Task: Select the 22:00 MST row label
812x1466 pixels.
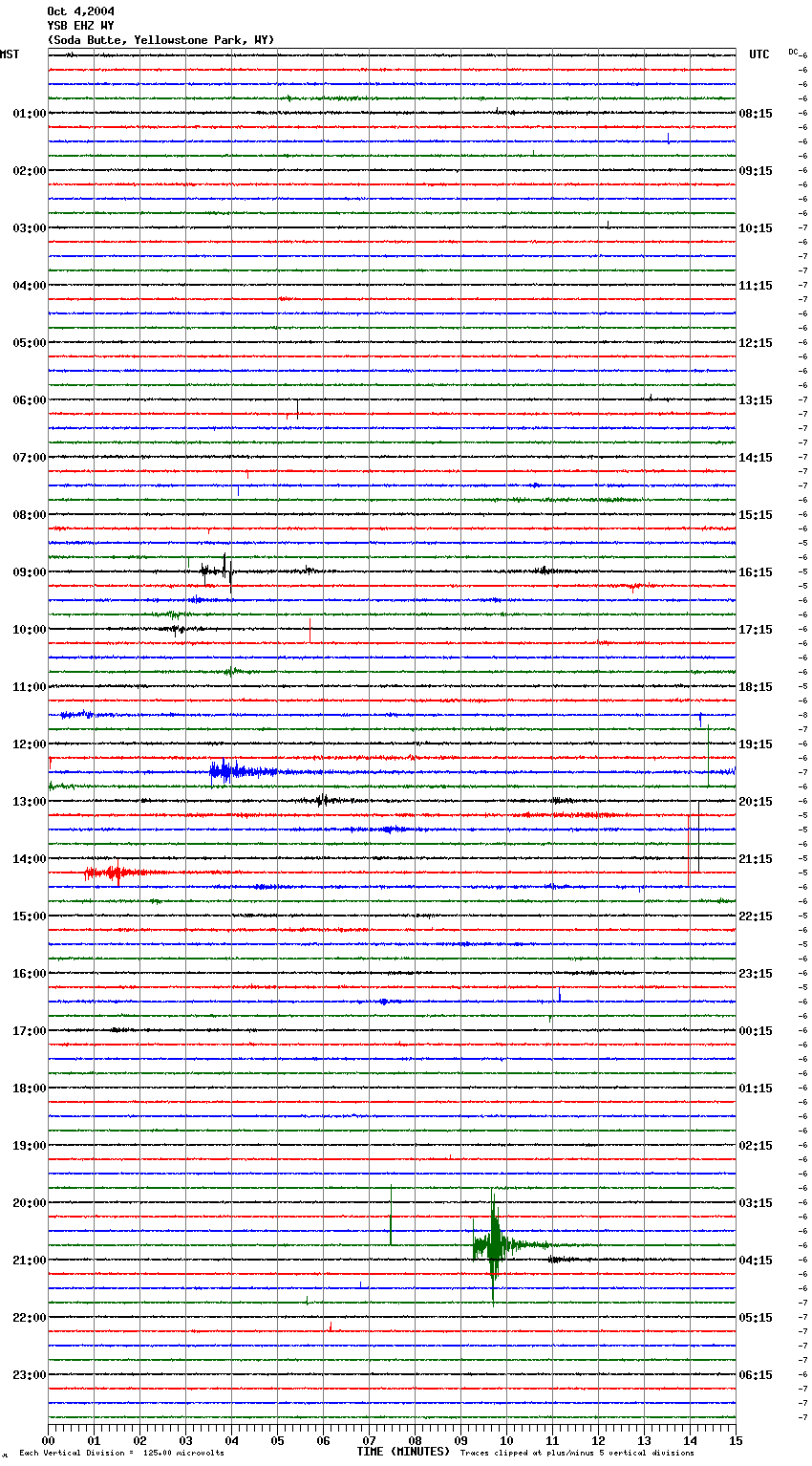Action: coord(29,1318)
